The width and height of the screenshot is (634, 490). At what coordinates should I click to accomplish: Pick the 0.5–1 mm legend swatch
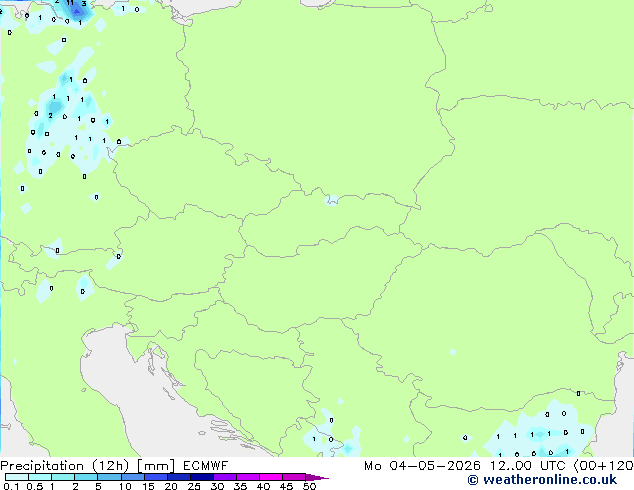click(x=40, y=477)
